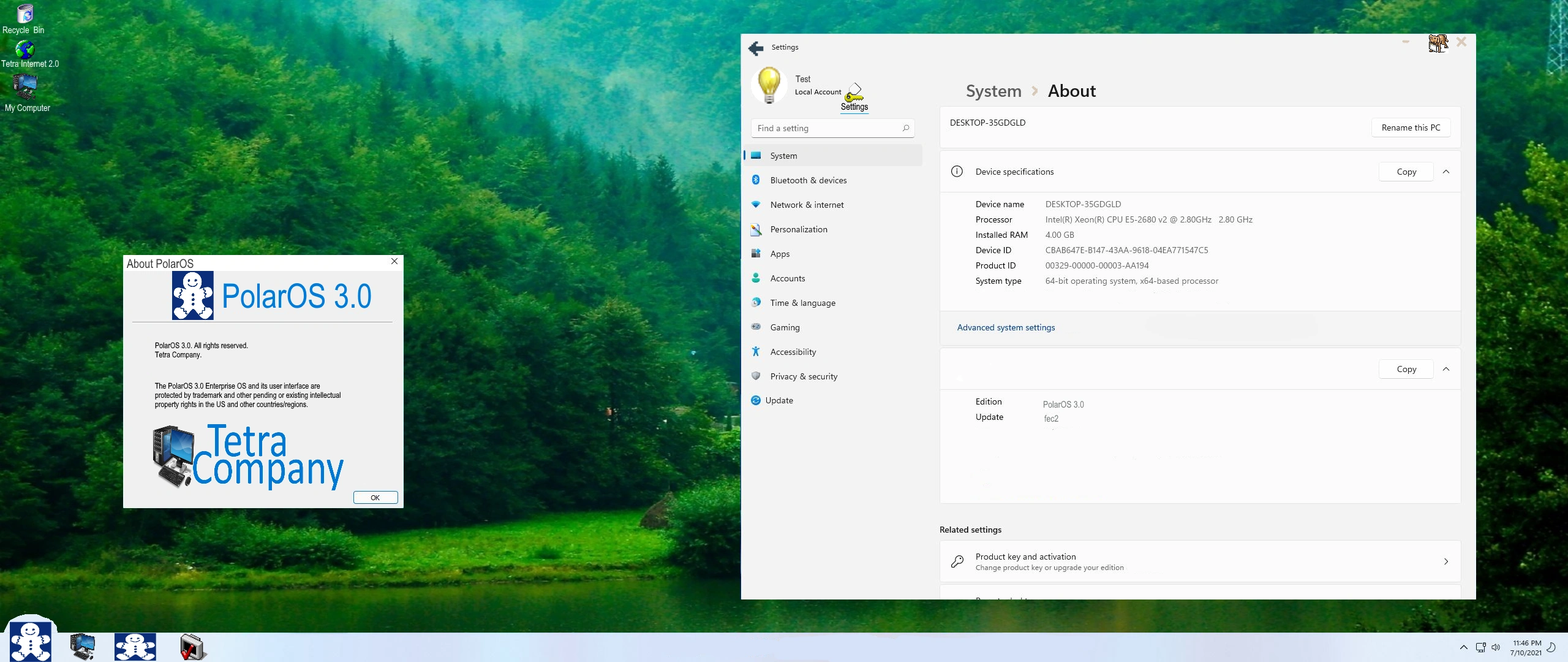Click the red checkmark taskbar icon
The image size is (1568, 662).
(x=192, y=647)
